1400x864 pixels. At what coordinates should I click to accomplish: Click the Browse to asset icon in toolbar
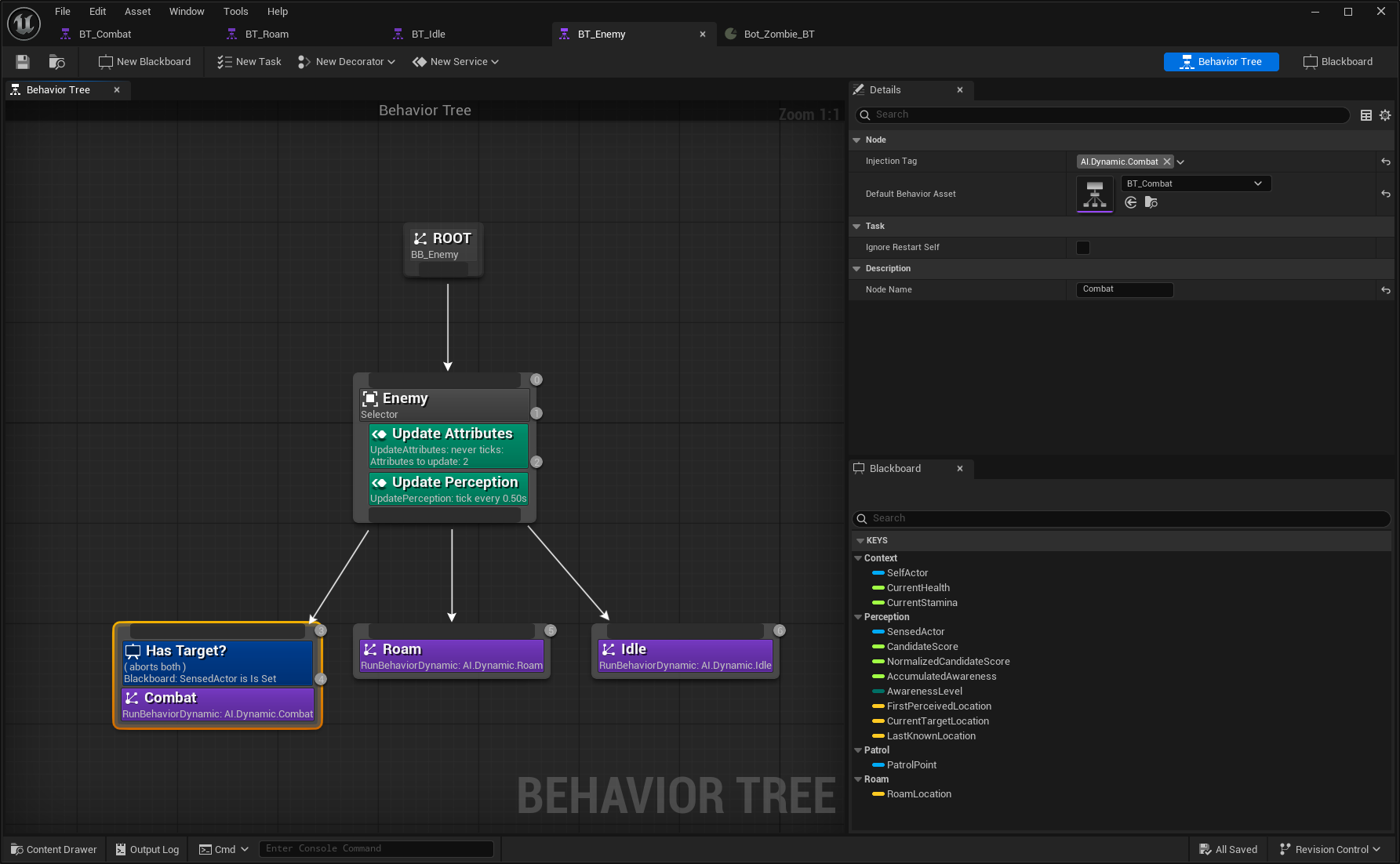click(x=56, y=62)
